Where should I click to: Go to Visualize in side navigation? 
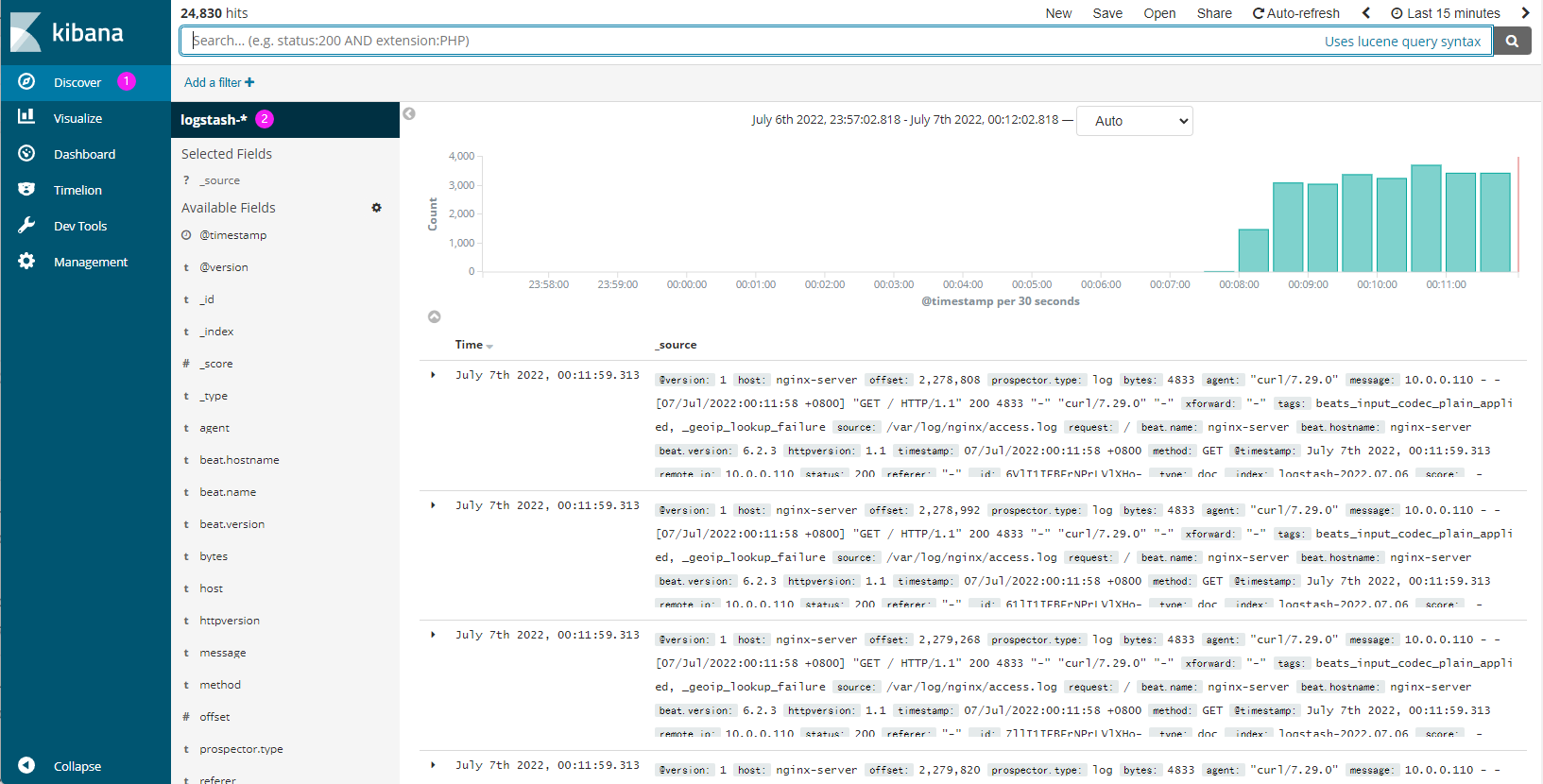[x=77, y=118]
